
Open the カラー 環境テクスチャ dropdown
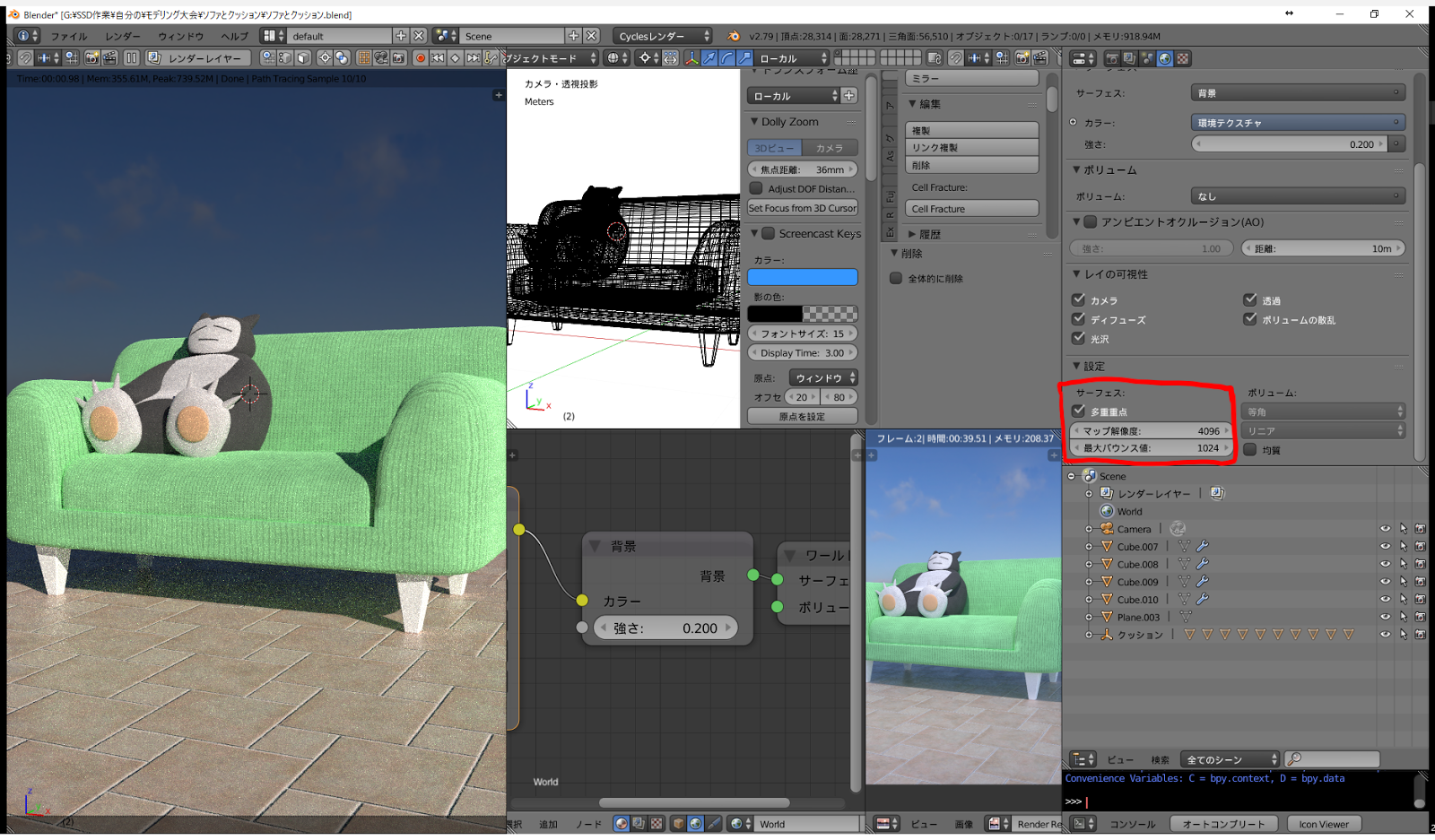coord(1298,123)
